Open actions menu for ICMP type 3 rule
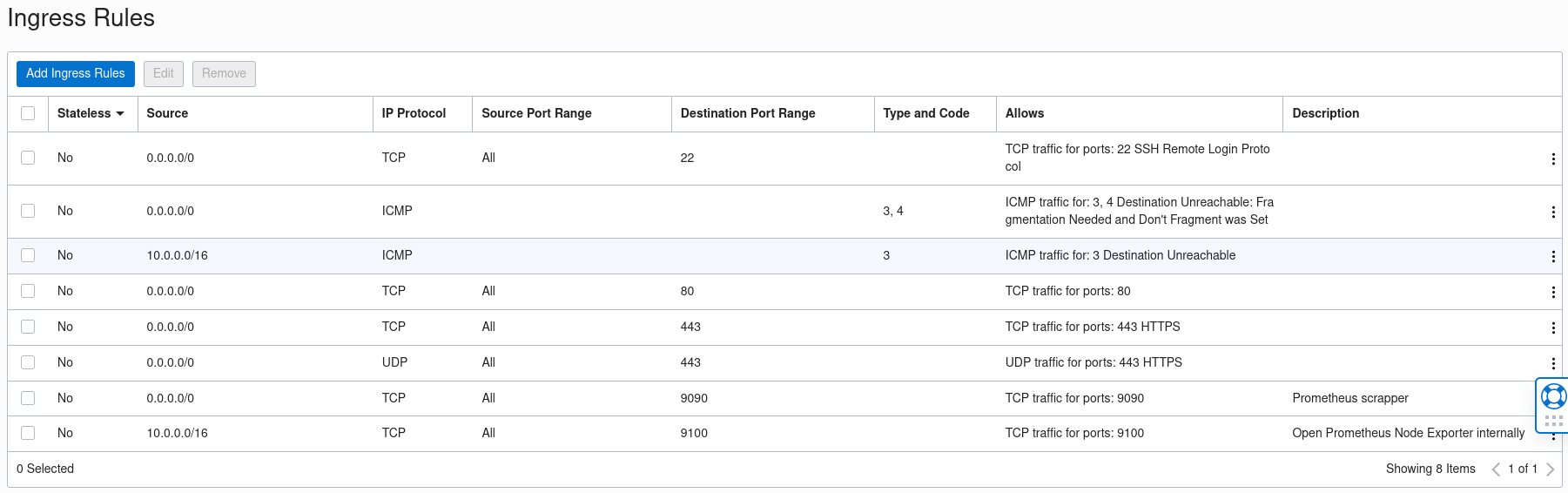 (x=1552, y=256)
